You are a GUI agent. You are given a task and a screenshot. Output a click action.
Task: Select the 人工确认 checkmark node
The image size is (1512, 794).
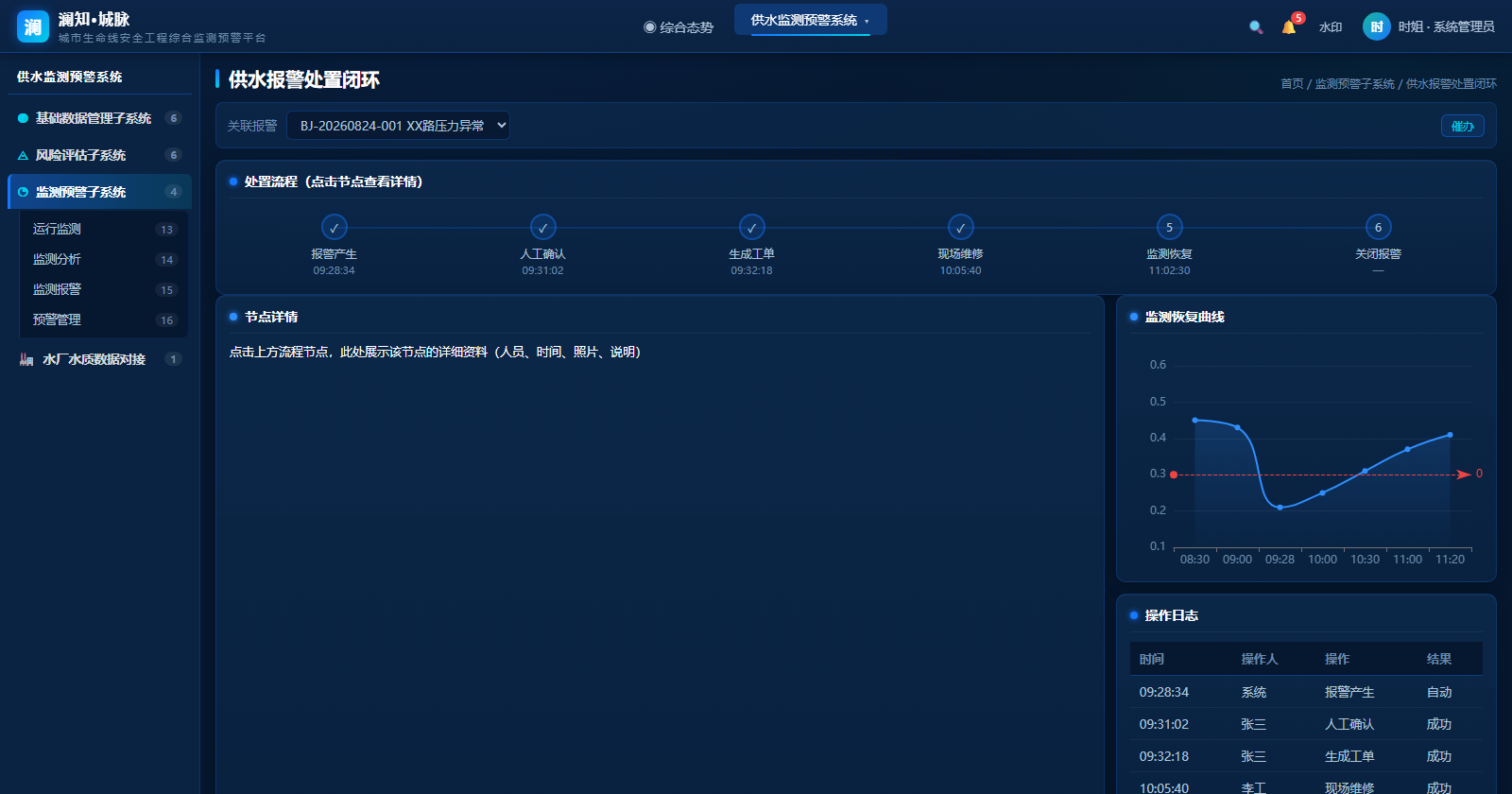(543, 227)
